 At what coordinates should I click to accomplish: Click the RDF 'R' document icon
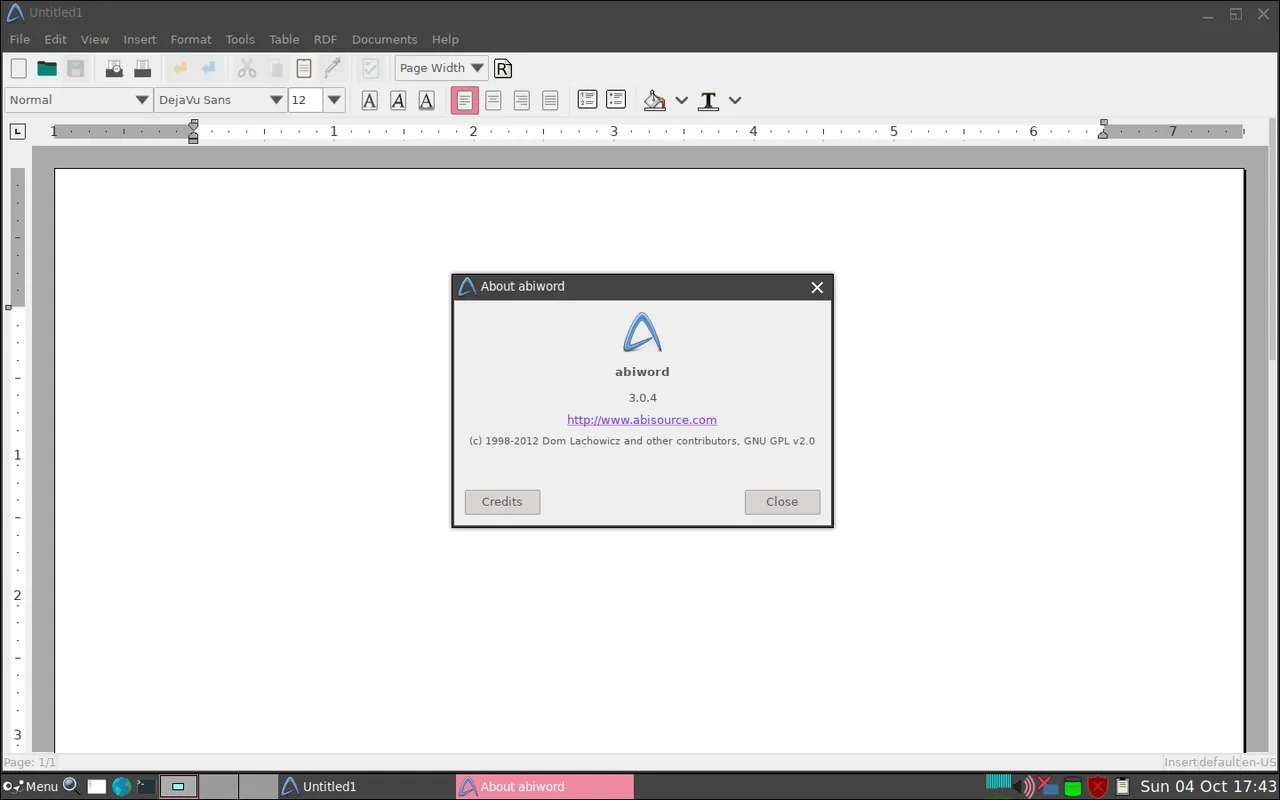coord(503,68)
